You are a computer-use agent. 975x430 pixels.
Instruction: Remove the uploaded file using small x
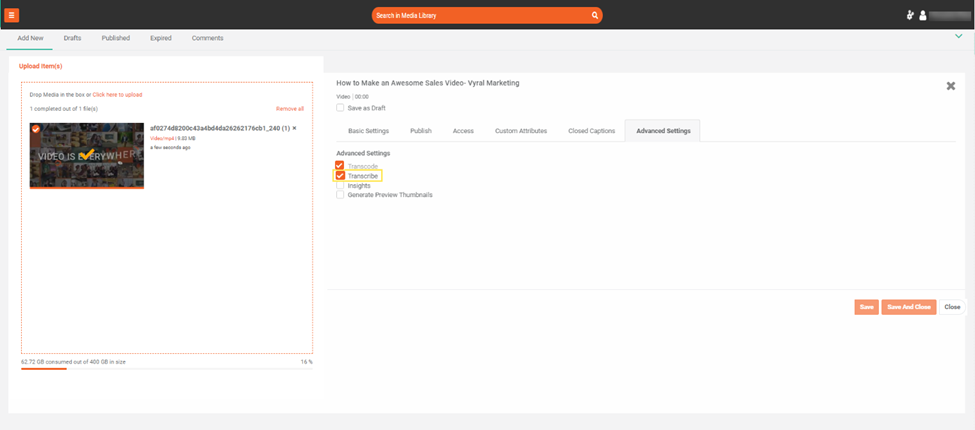coord(294,128)
